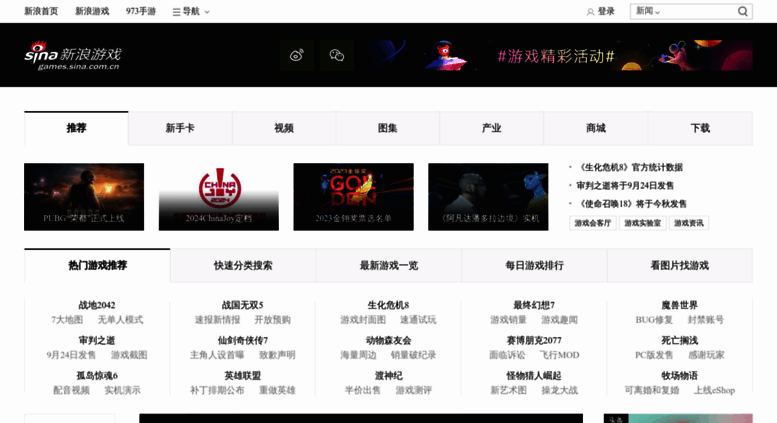Switch to the 商城 tab
The image size is (777, 423).
click(x=596, y=128)
